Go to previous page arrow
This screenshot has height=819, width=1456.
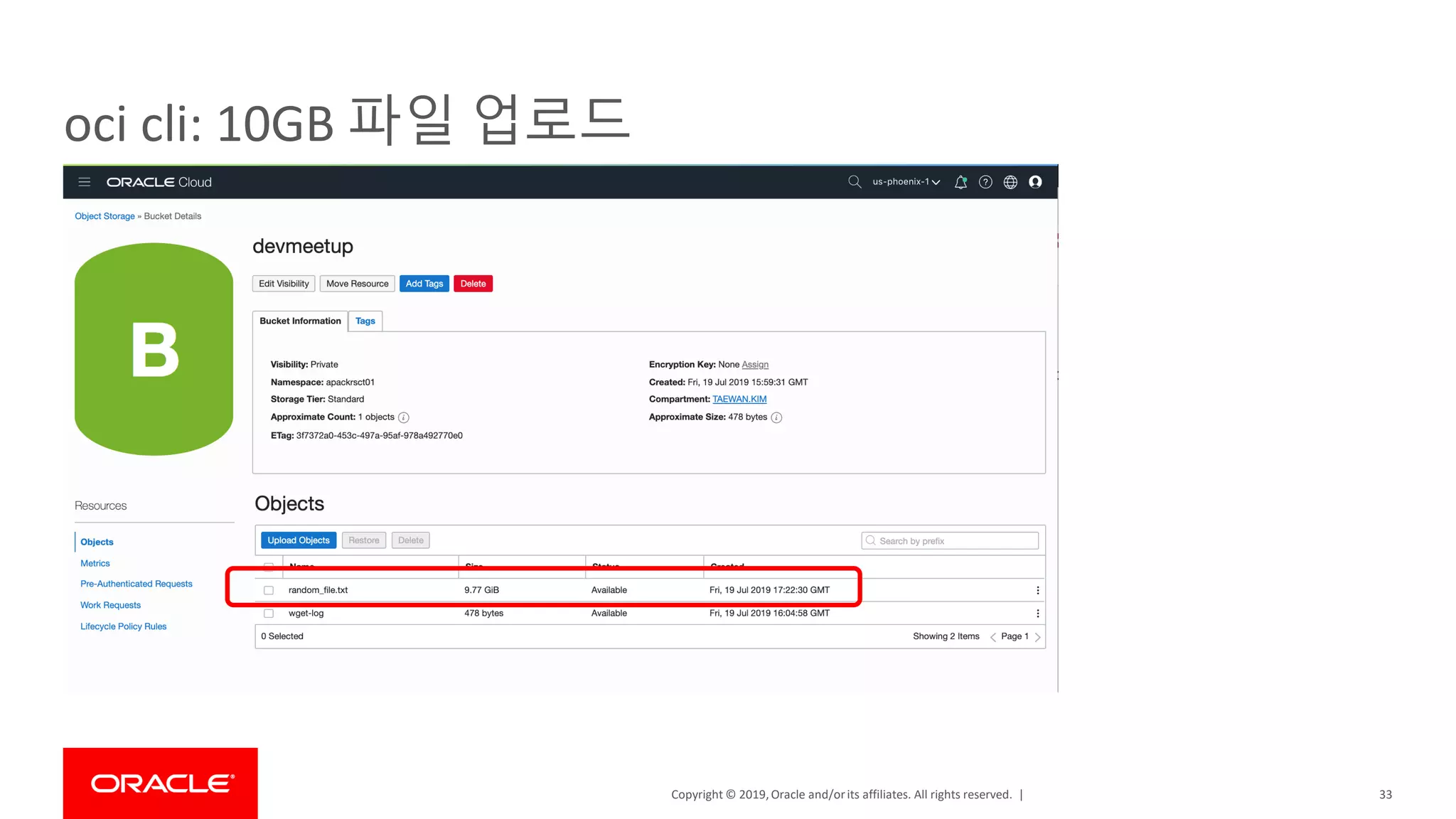coord(992,637)
